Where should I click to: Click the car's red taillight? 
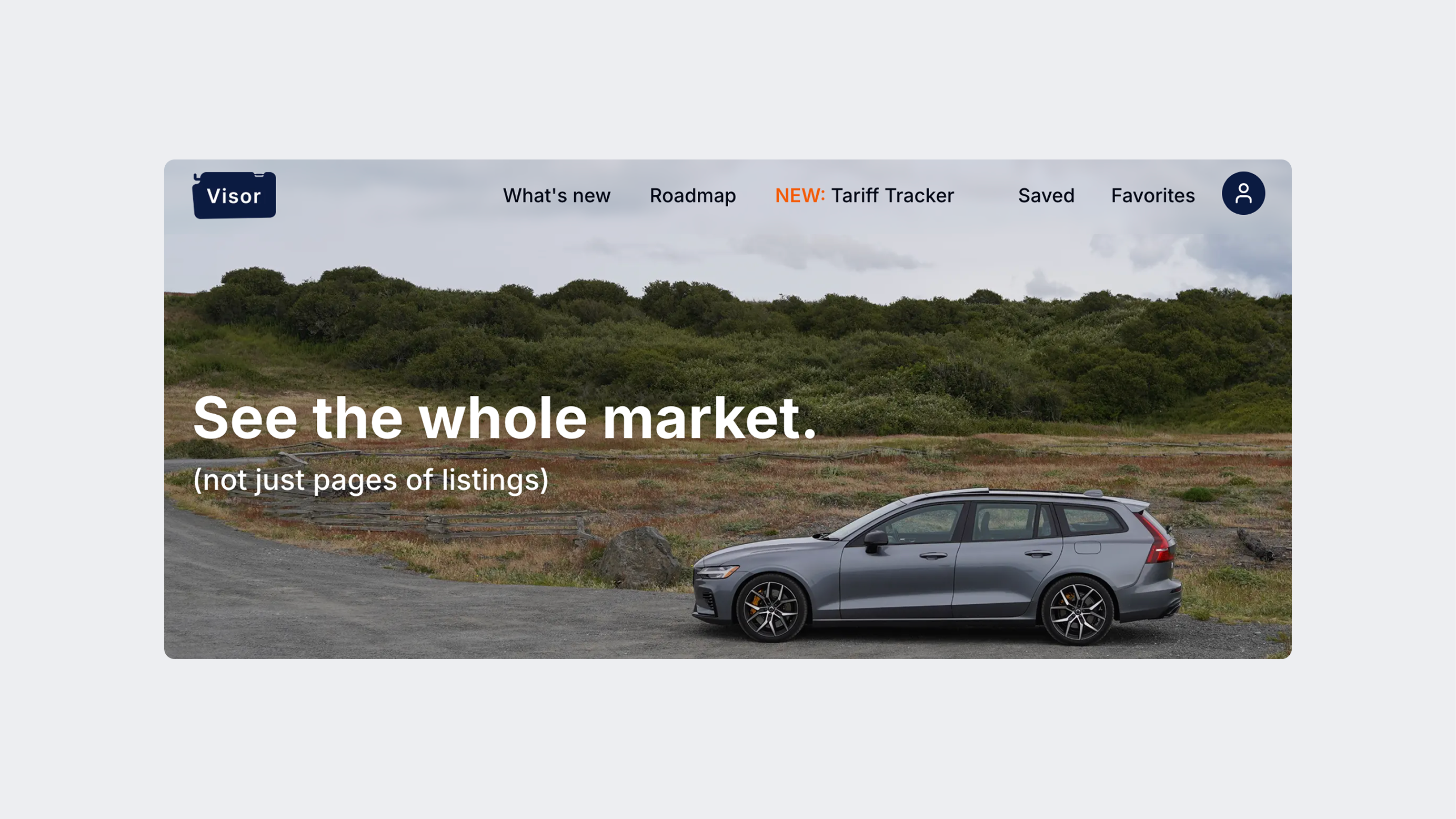1156,537
